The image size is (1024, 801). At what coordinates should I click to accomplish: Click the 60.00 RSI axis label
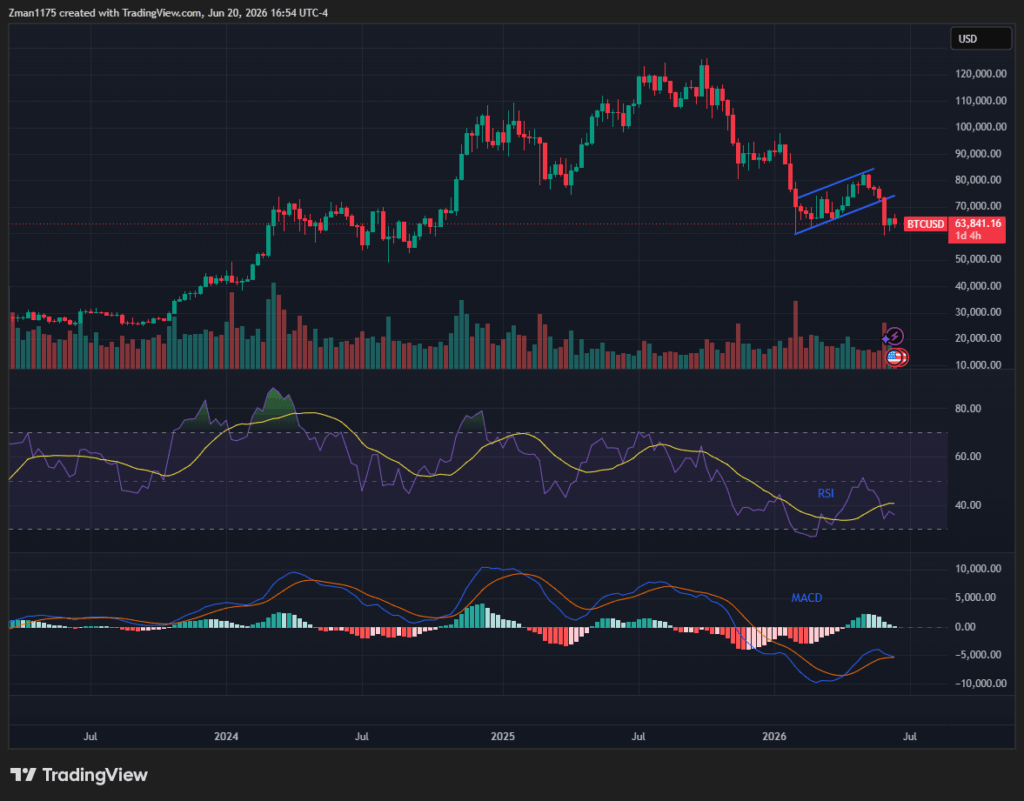click(968, 456)
